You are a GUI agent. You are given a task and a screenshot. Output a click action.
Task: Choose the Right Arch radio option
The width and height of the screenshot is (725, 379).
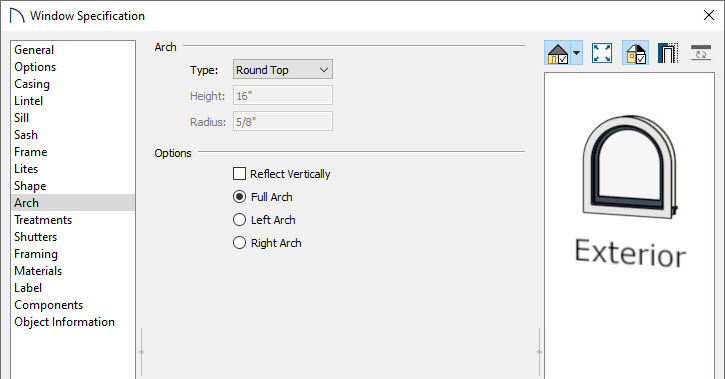tap(239, 243)
